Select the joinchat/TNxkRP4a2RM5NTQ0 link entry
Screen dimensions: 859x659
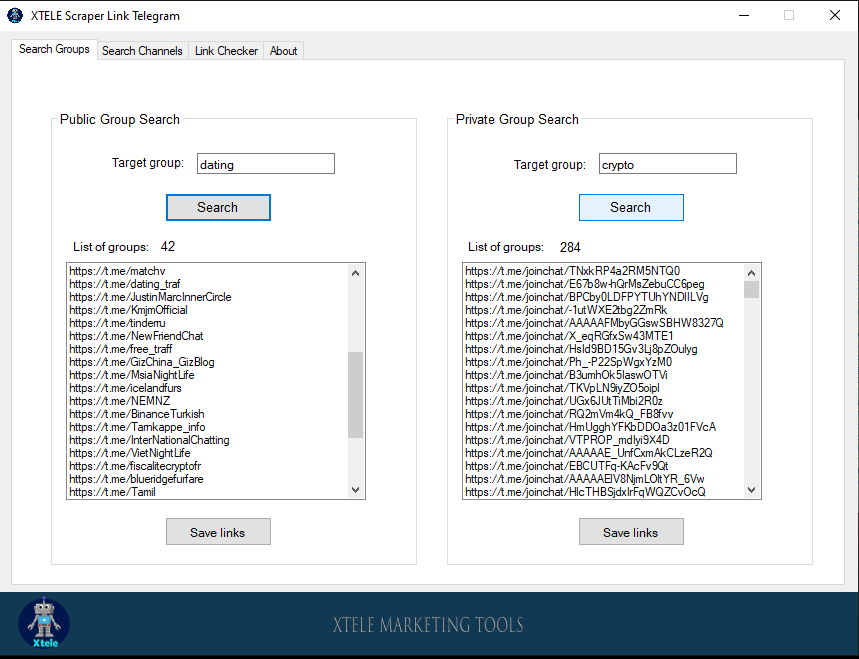572,271
